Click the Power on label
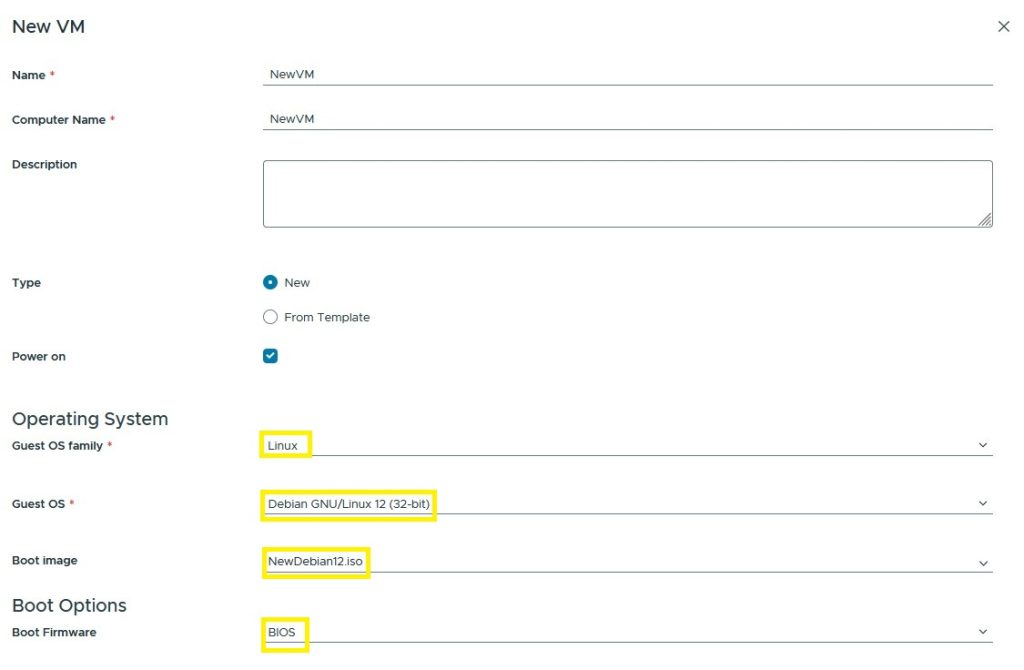The image size is (1024, 670). pyautogui.click(x=39, y=356)
